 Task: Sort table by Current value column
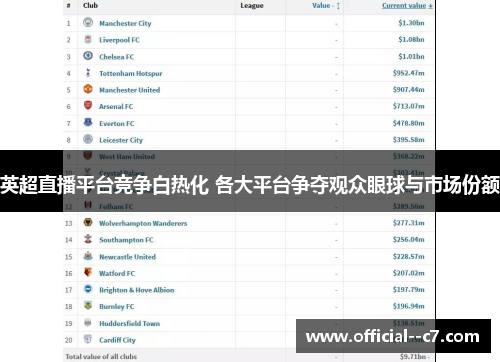[407, 6]
